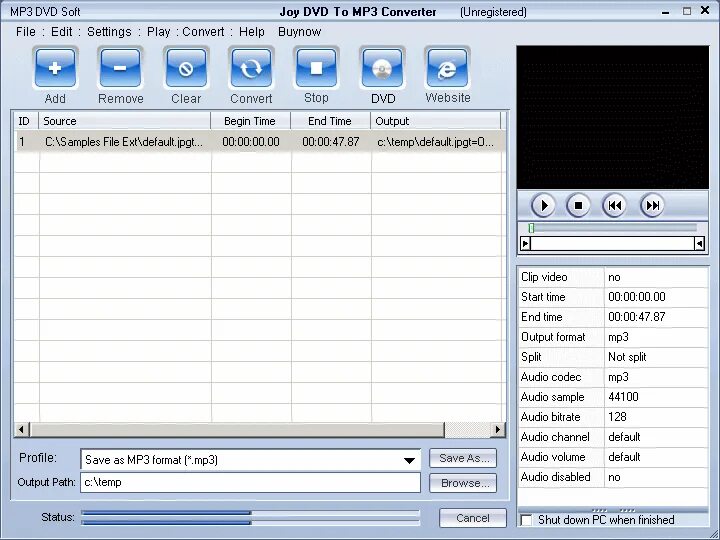Click the End time property value
This screenshot has width=720, height=540.
pyautogui.click(x=656, y=317)
